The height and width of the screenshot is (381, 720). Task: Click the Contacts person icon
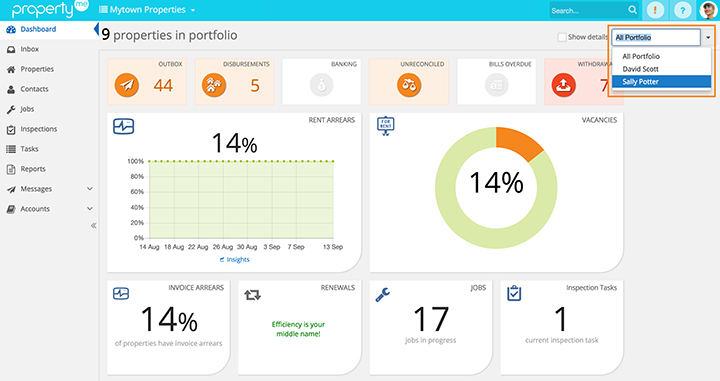11,90
